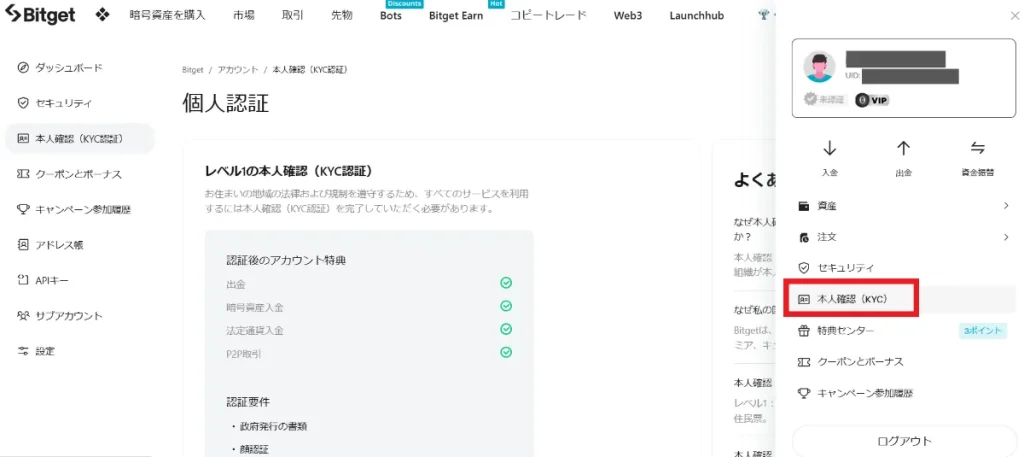Select ダッシュボード in the sidebar
Image resolution: width=1024 pixels, height=457 pixels.
(x=78, y=68)
